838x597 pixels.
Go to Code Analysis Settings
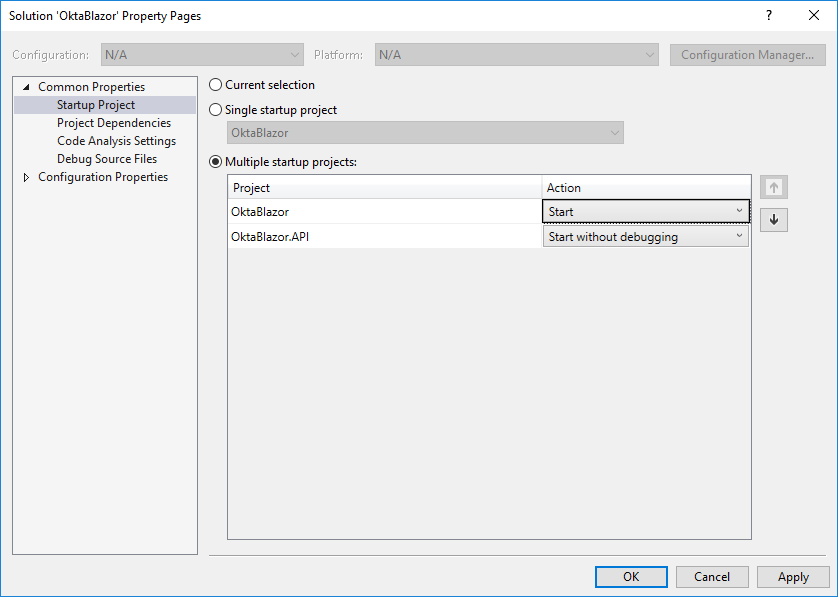[x=116, y=141]
